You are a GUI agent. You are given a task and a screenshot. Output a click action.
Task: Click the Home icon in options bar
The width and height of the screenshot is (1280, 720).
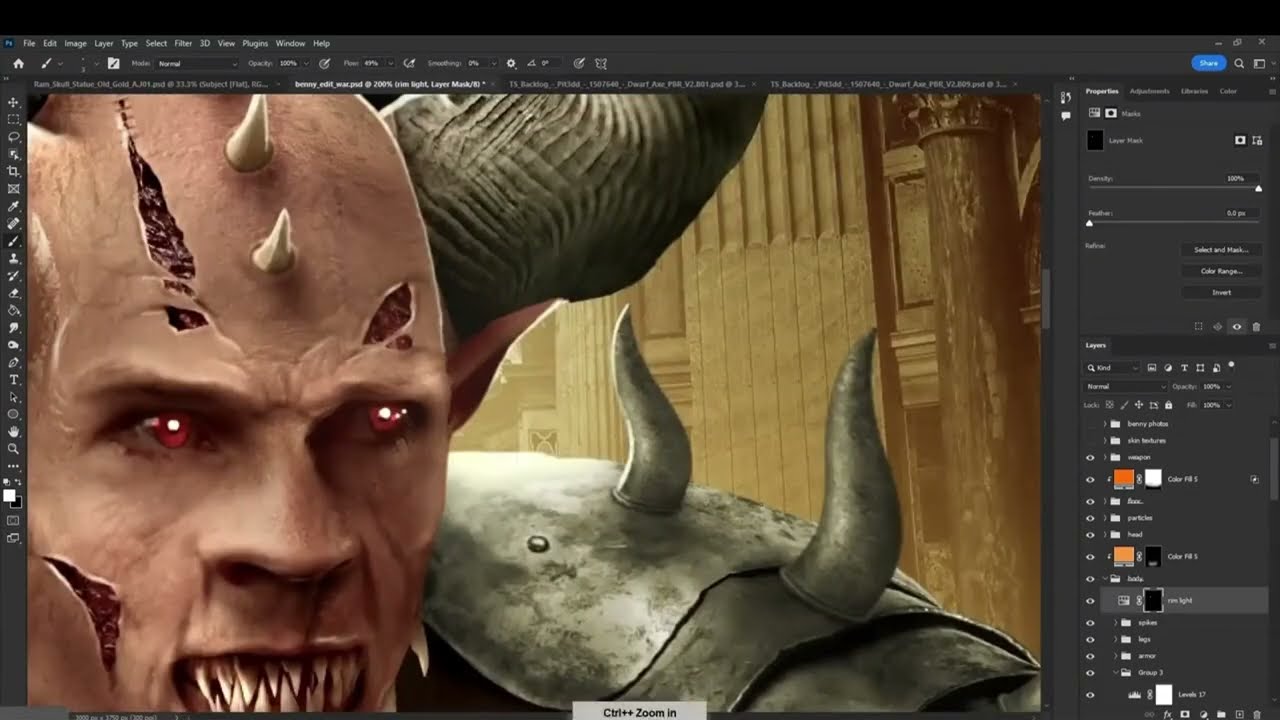point(18,63)
